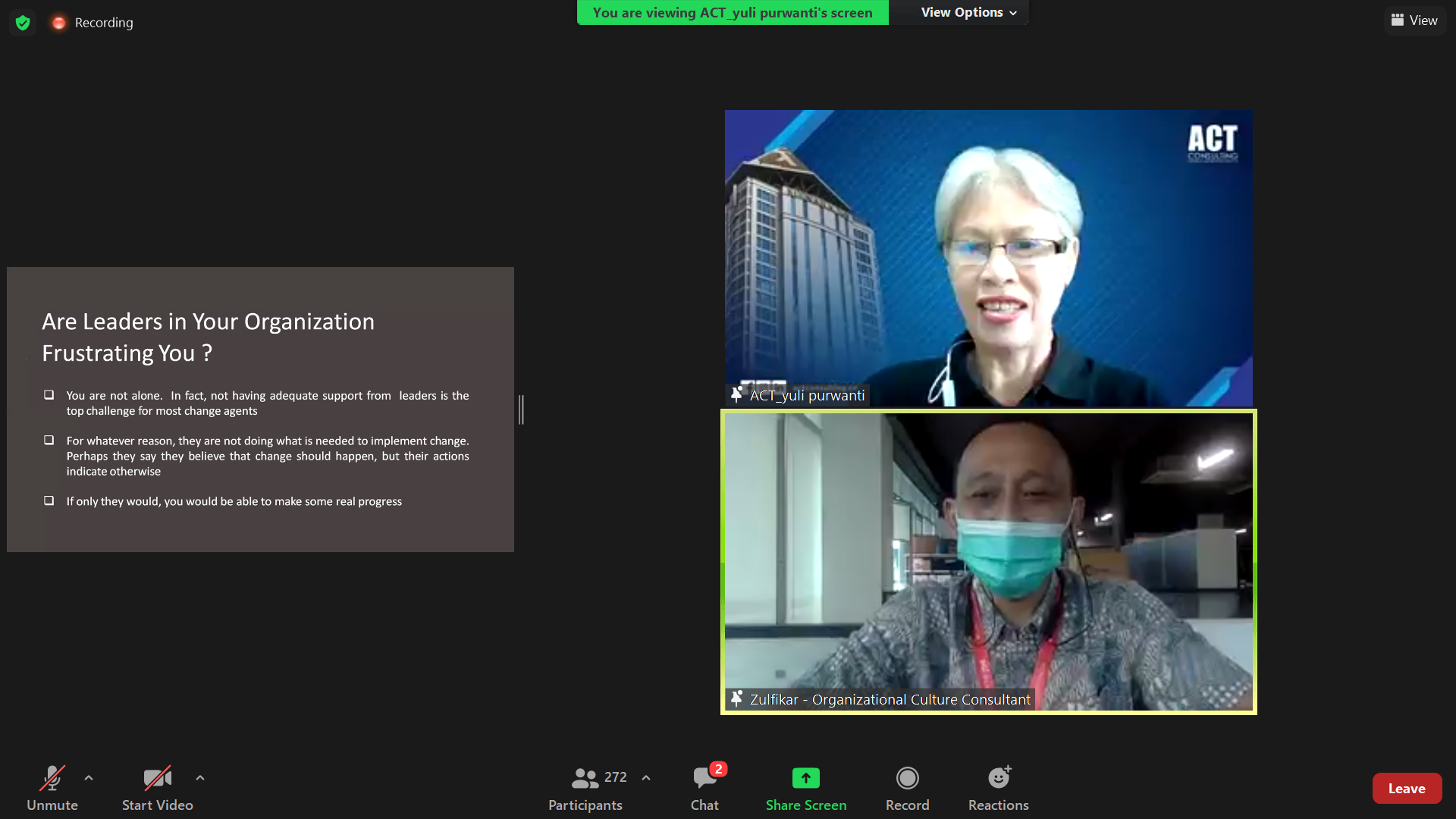This screenshot has height=819, width=1456.
Task: Unmute the microphone
Action: pos(52,788)
